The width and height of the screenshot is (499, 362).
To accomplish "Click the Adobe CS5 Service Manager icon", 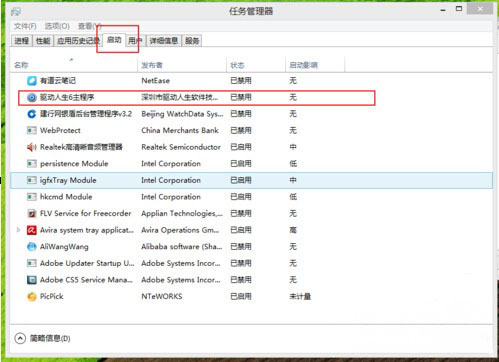I will coord(32,280).
